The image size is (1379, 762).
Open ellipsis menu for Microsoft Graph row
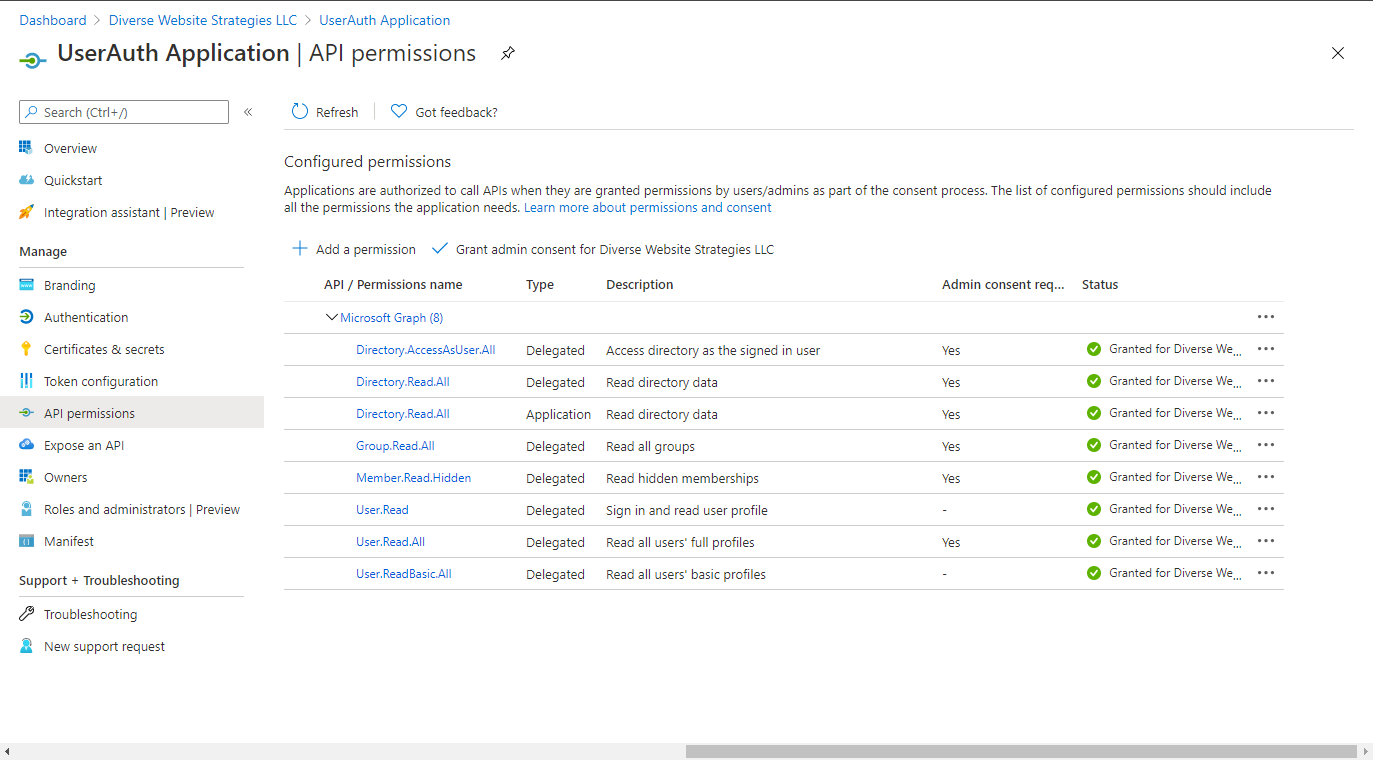click(x=1266, y=317)
